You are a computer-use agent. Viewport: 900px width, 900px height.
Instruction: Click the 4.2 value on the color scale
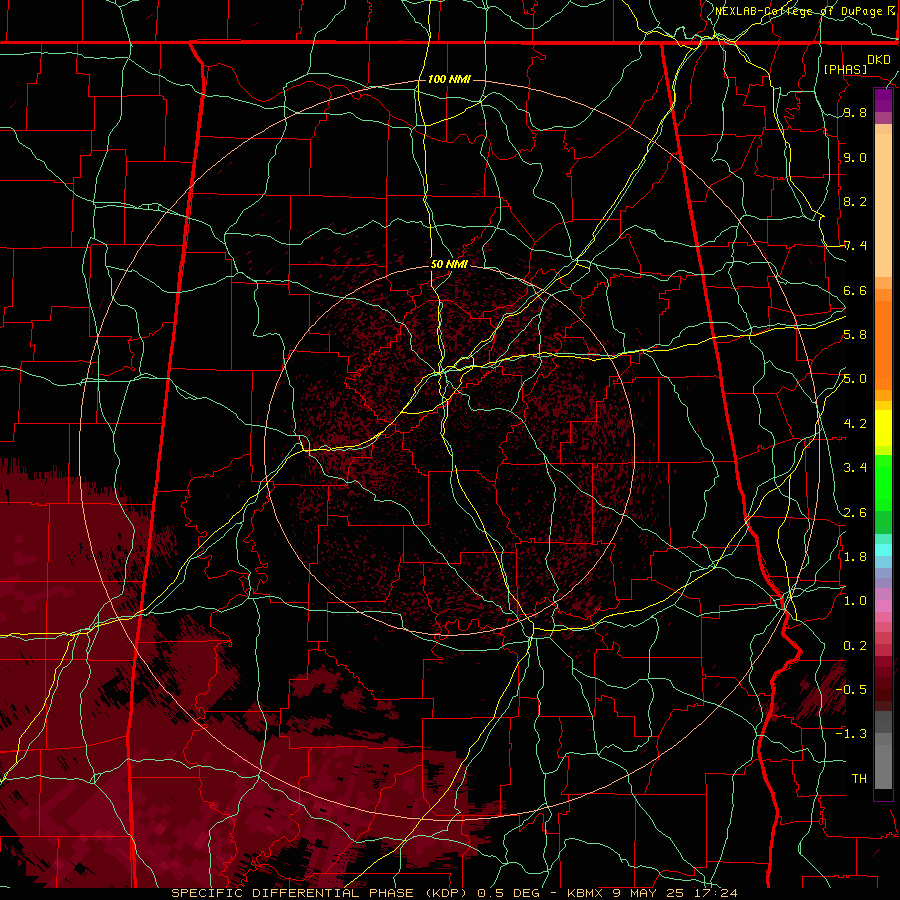(855, 424)
